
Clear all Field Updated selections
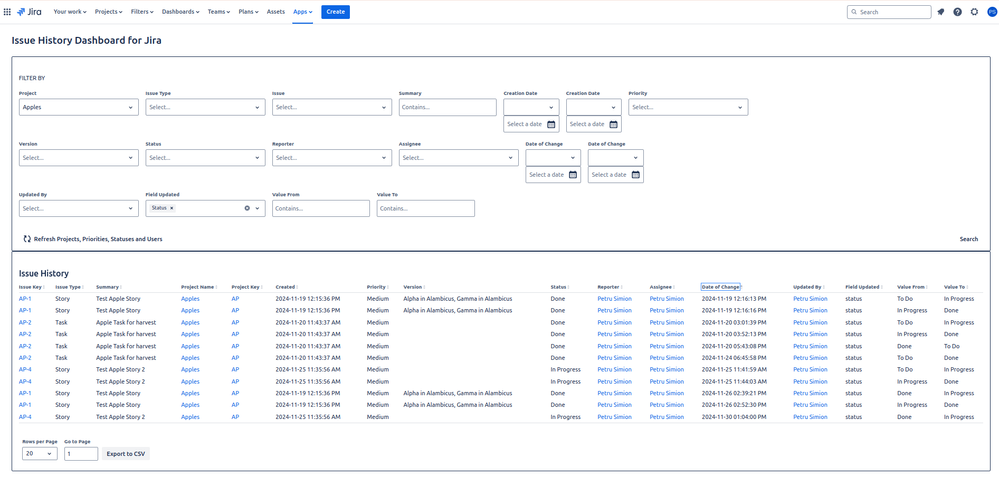[247, 208]
